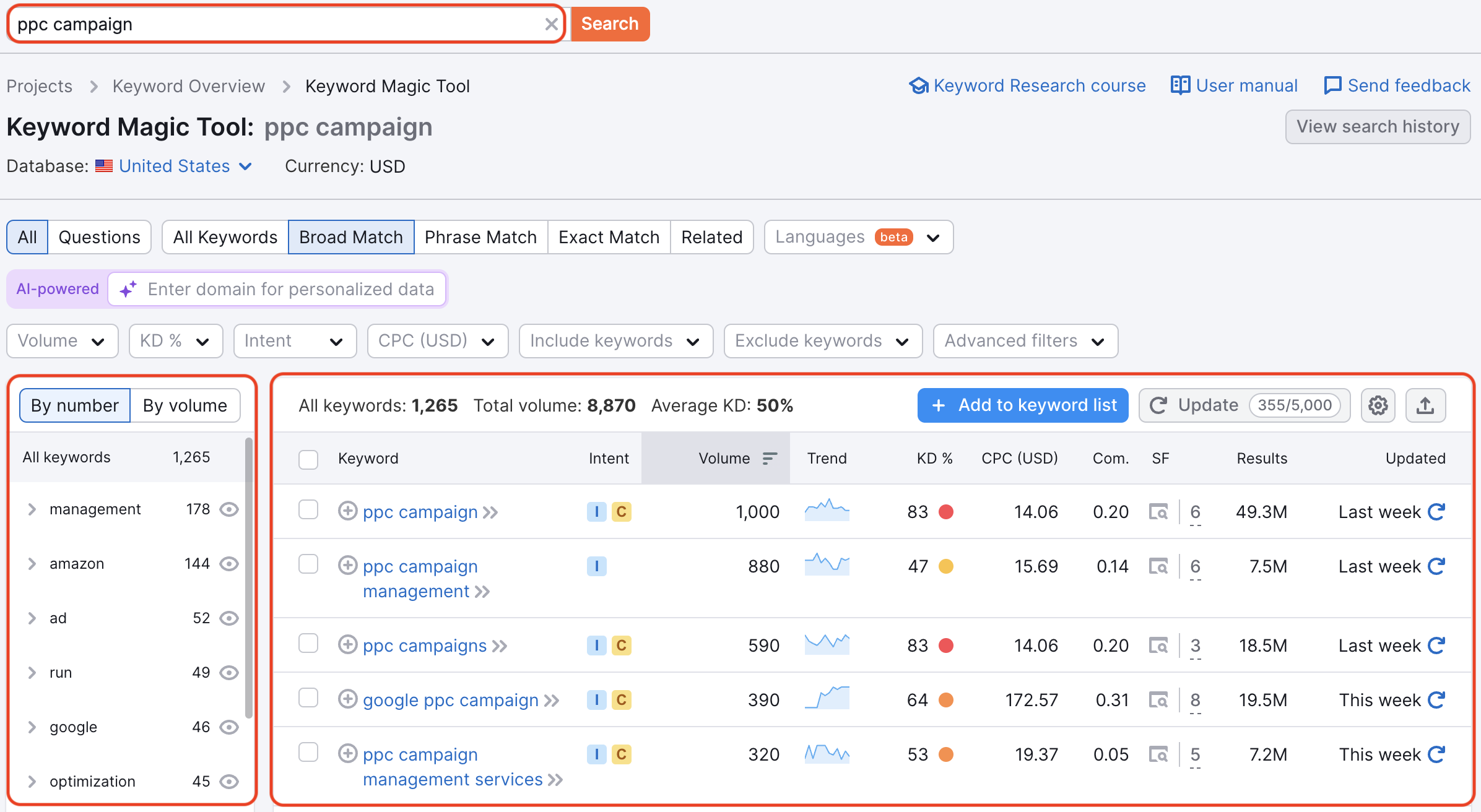Click red KD dot for ppc campaign
Screen dimensions: 1481x812
(946, 512)
